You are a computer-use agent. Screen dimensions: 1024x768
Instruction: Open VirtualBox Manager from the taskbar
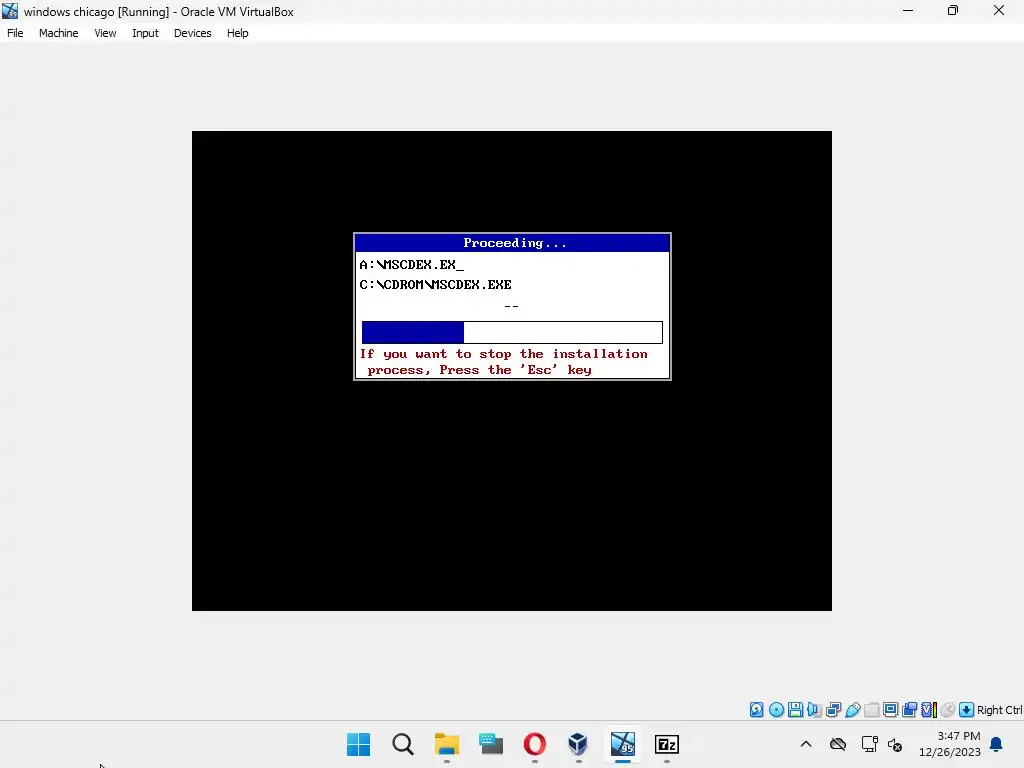coord(578,744)
